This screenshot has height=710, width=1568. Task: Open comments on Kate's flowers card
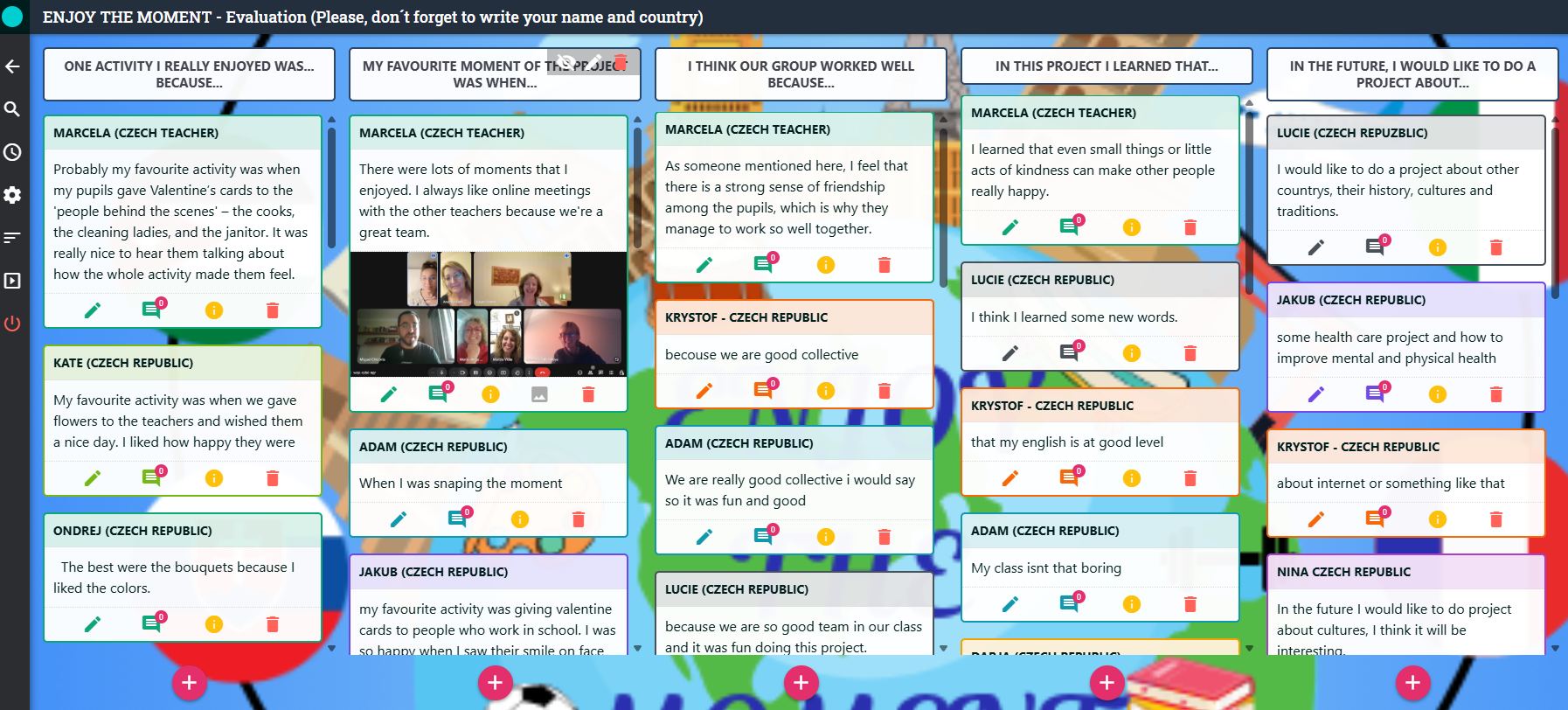(152, 477)
